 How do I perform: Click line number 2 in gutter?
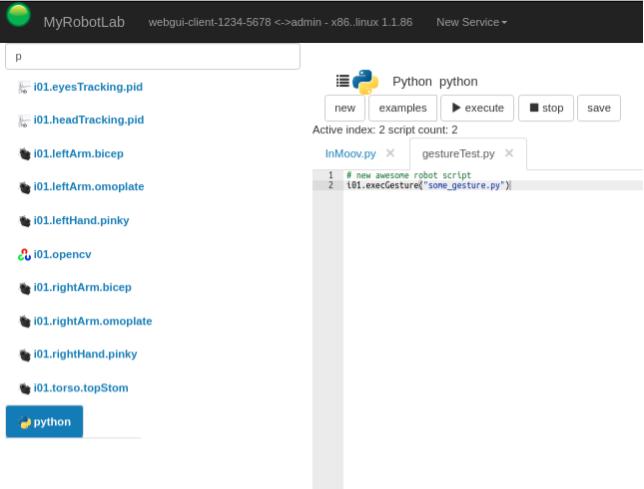331,185
